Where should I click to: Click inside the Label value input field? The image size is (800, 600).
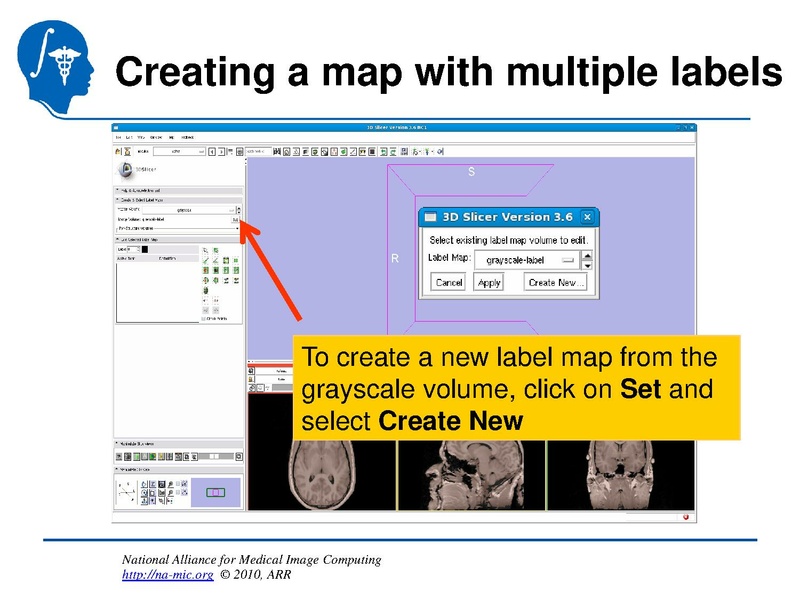pos(131,249)
